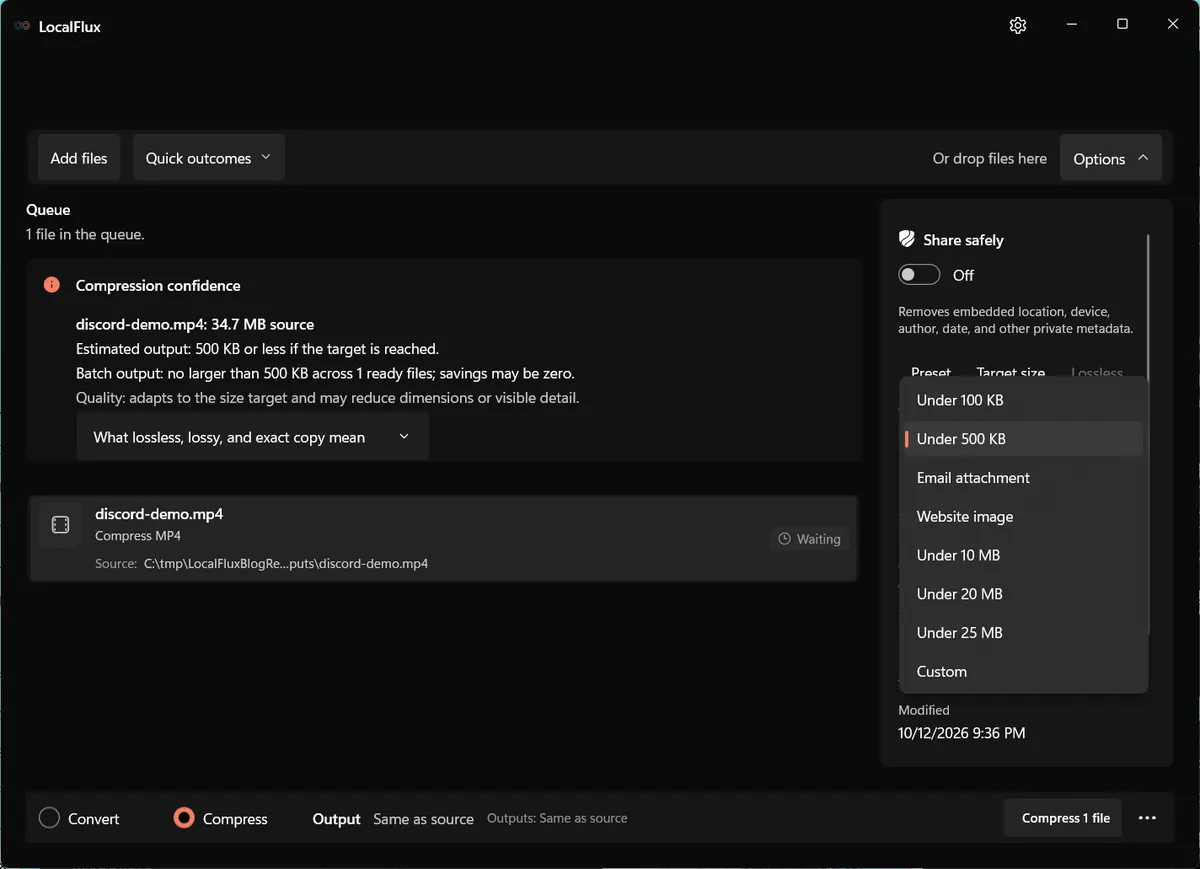Click the clock icon in Waiting badge
The height and width of the screenshot is (869, 1200).
(785, 539)
